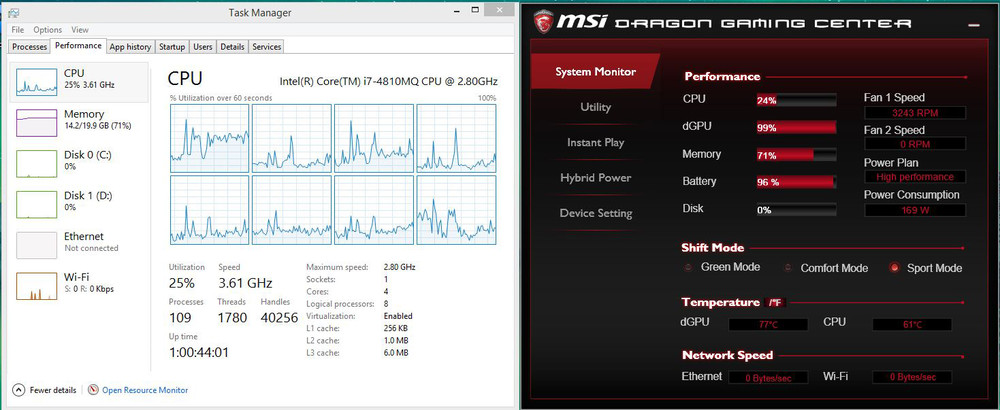Select Sport Mode shift option
Screen dimensions: 1000x410
[x=895, y=268]
